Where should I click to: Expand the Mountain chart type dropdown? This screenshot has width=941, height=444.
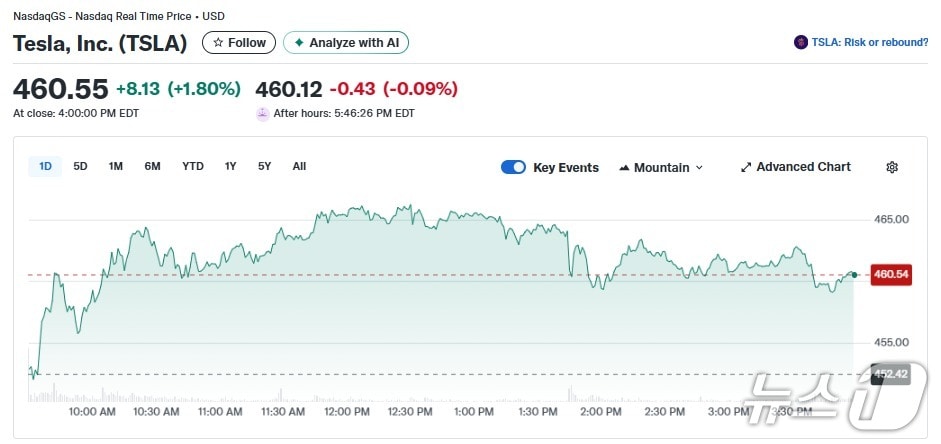661,168
